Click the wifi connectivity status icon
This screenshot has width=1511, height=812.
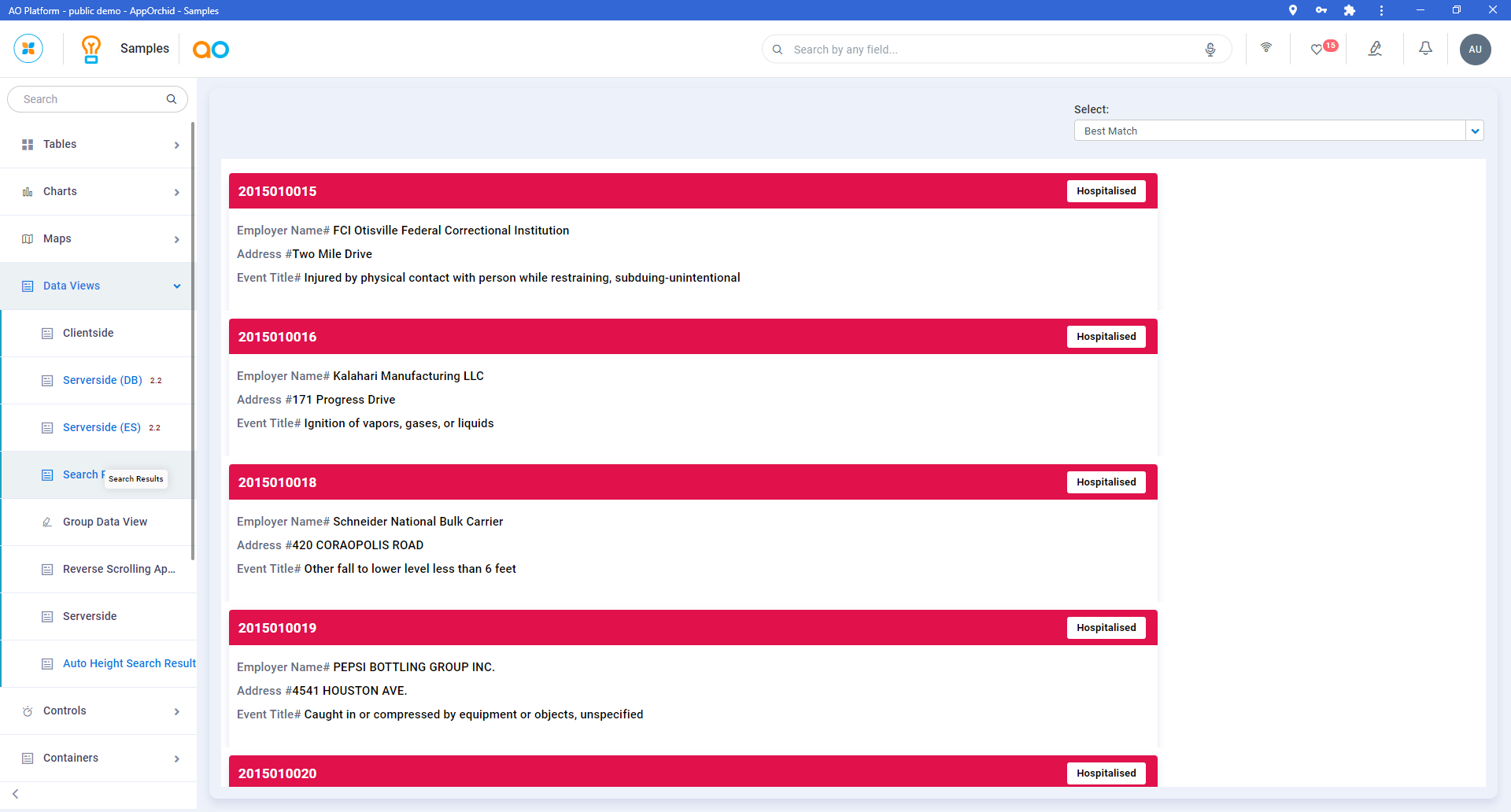tap(1266, 48)
